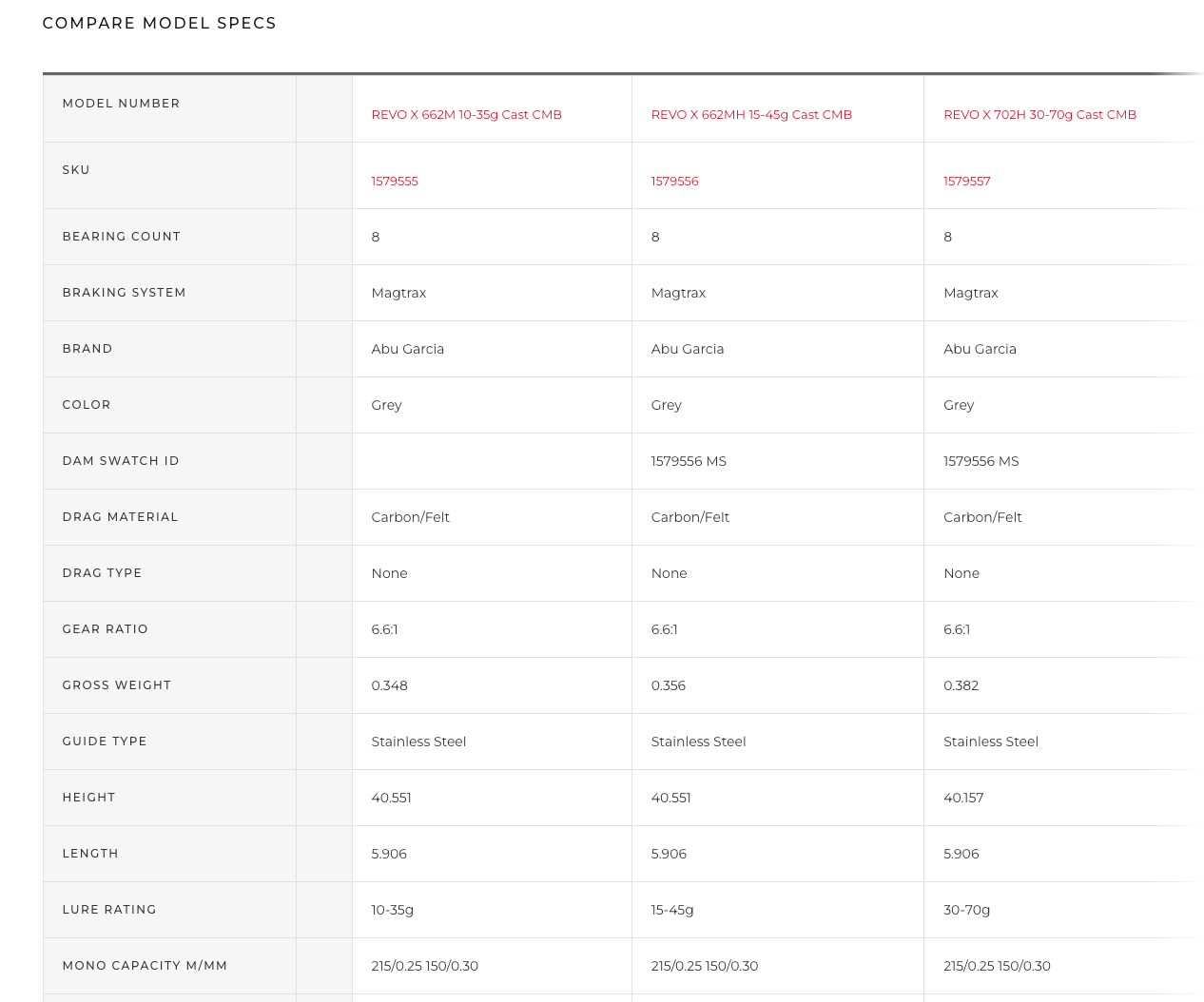Select the Model Number row header
Screen dimensions: 1204x1002
(121, 104)
